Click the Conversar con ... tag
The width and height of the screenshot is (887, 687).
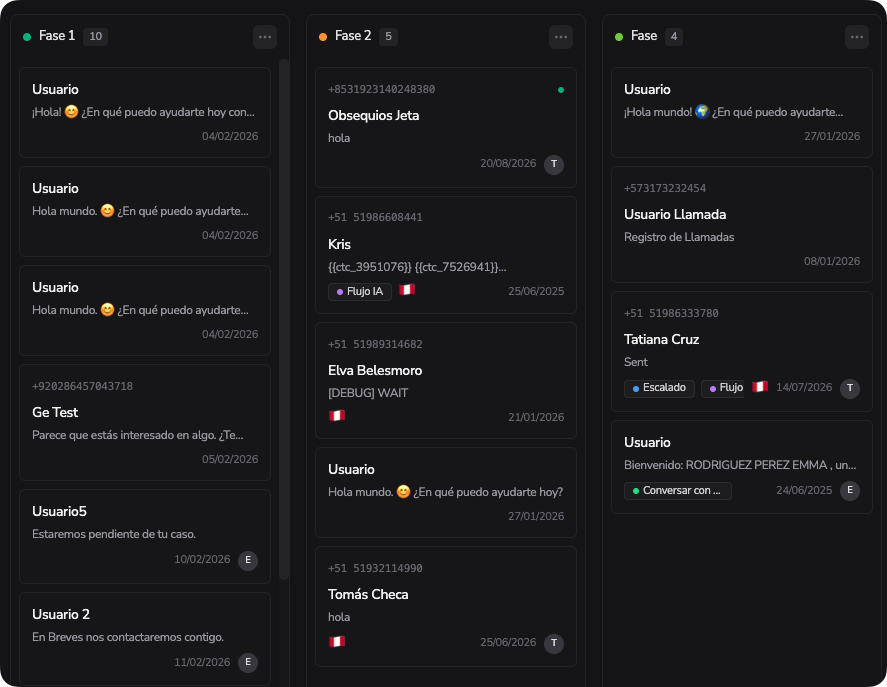pyautogui.click(x=678, y=491)
